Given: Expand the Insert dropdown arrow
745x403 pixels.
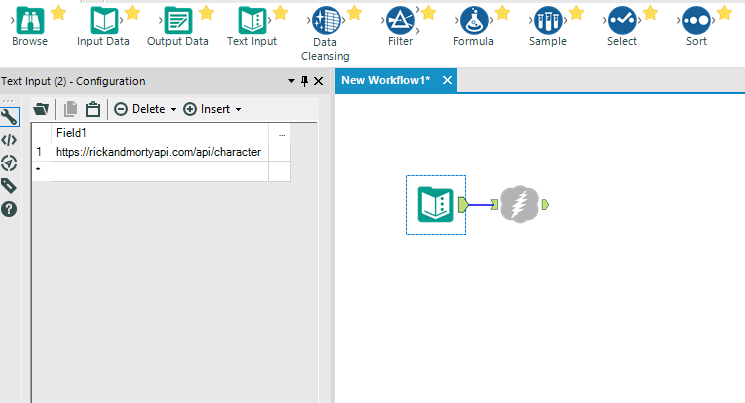Looking at the screenshot, I should (239, 109).
